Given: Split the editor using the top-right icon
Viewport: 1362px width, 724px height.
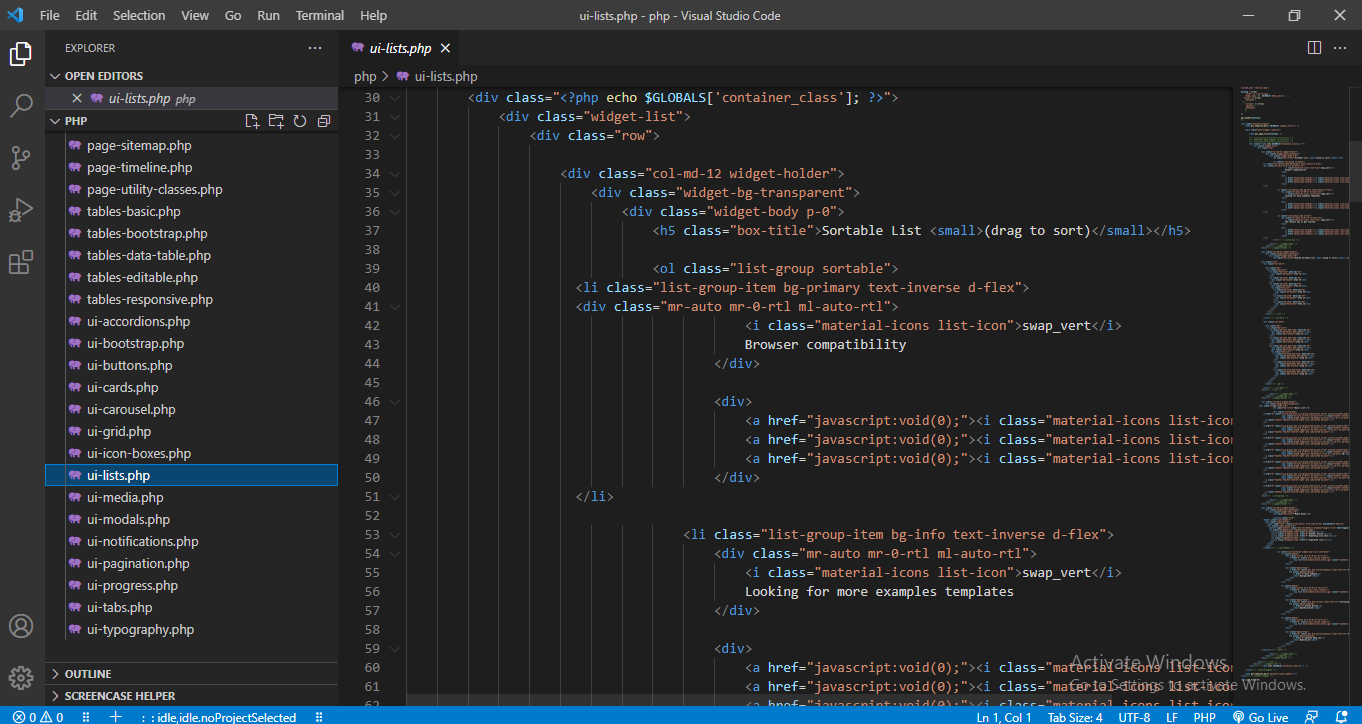Looking at the screenshot, I should click(x=1313, y=47).
